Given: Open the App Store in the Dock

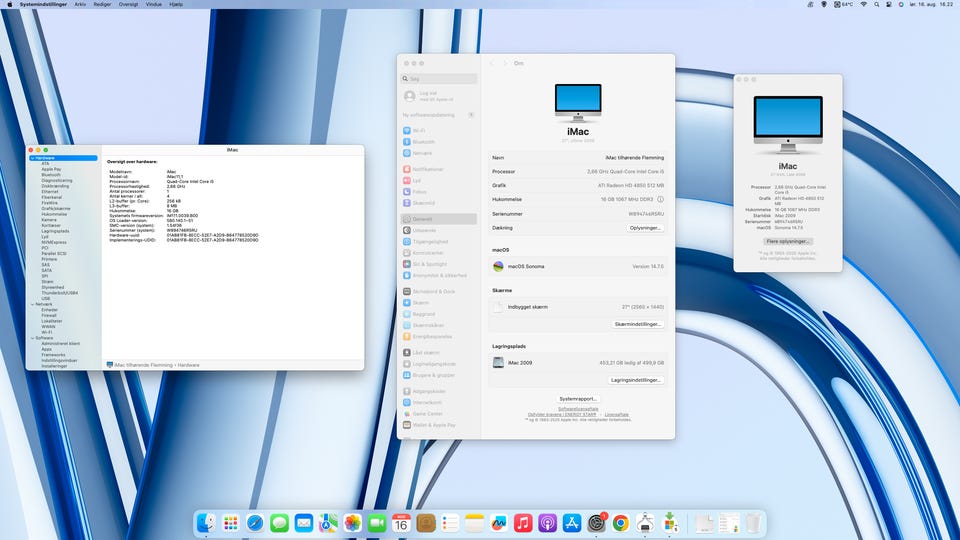Looking at the screenshot, I should coord(572,522).
